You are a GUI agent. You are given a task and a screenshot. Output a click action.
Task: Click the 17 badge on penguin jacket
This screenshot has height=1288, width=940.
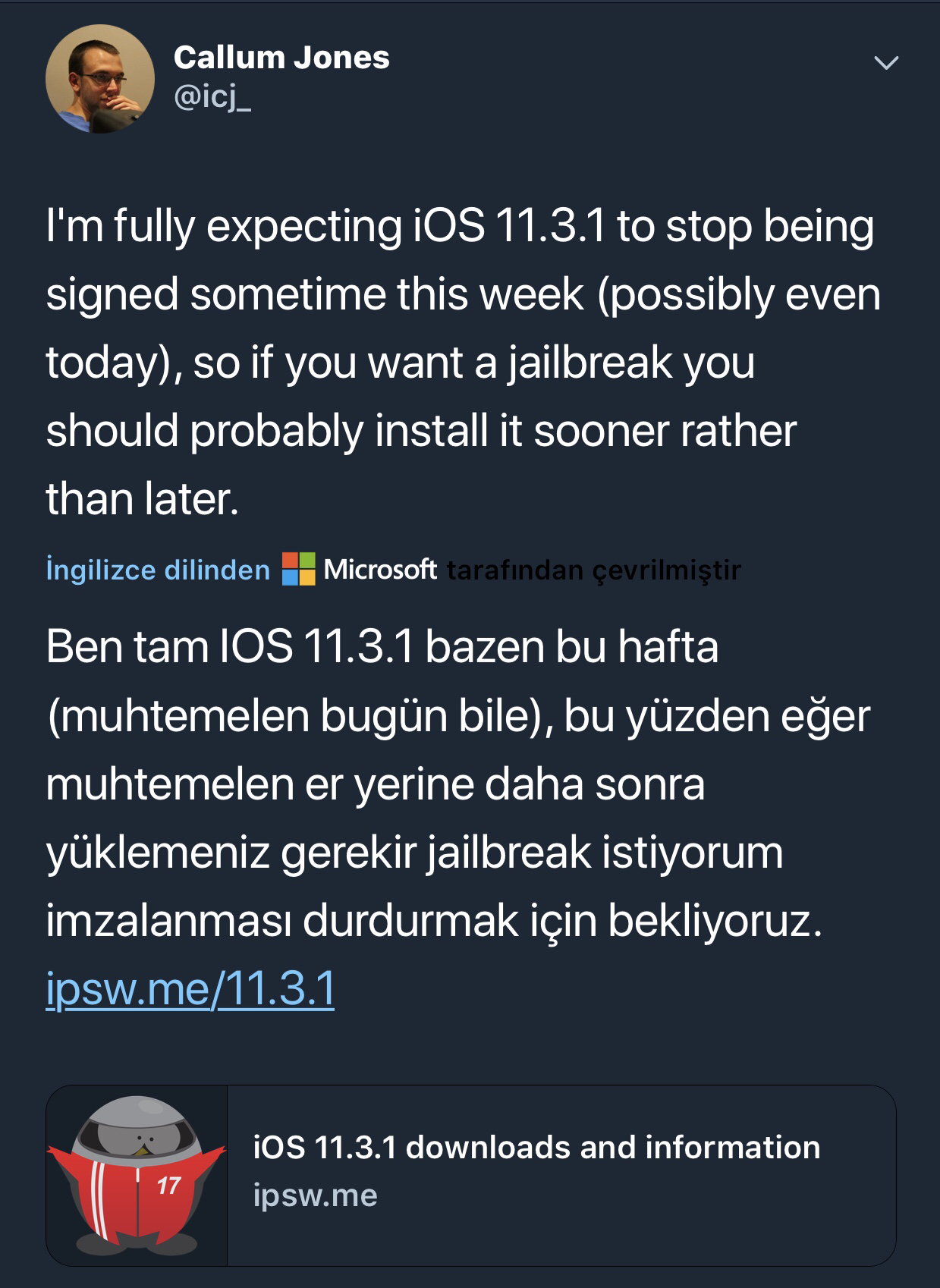tap(168, 1185)
